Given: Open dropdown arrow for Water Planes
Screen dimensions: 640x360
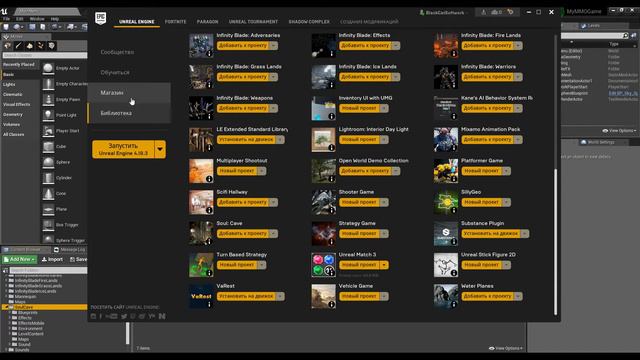Looking at the screenshot, I should [518, 296].
